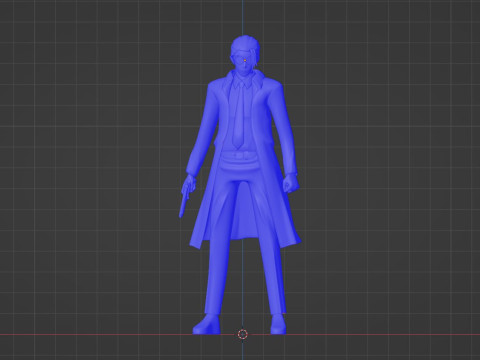The width and height of the screenshot is (480, 360).
Task: Click the hand gripping the pistol
Action: [x=190, y=183]
